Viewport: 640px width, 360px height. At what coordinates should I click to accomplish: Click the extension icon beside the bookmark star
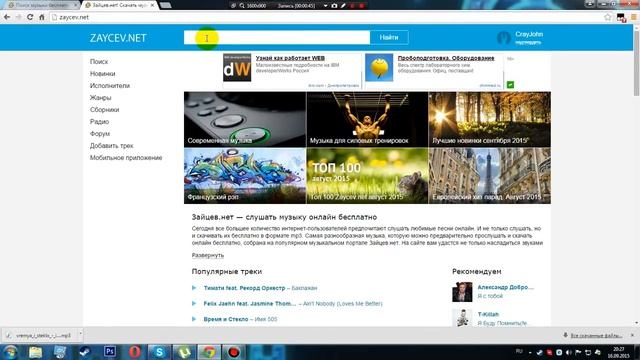[621, 18]
